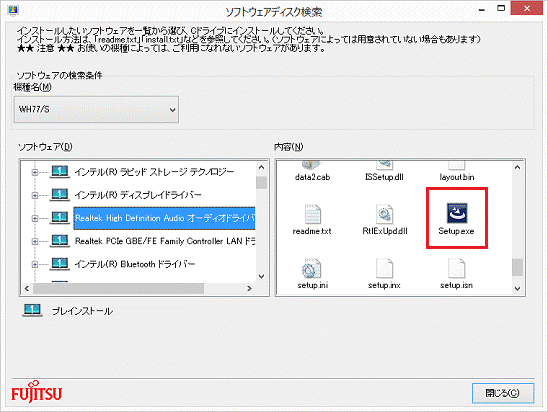The width and height of the screenshot is (548, 412).
Task: Click the data2.cab file name
Action: [312, 177]
